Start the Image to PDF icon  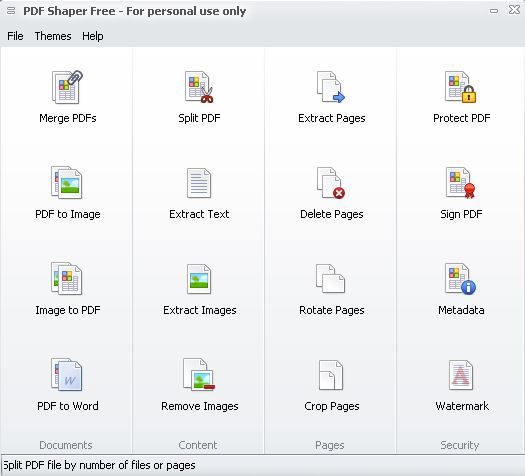67,279
